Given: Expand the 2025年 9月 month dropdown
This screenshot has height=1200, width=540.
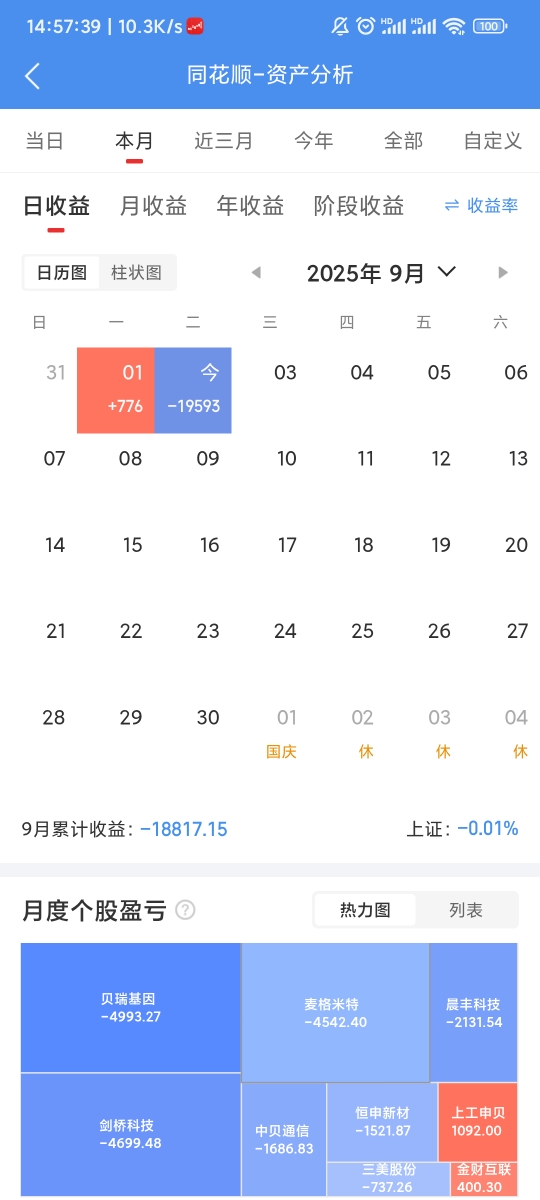Looking at the screenshot, I should pyautogui.click(x=381, y=272).
